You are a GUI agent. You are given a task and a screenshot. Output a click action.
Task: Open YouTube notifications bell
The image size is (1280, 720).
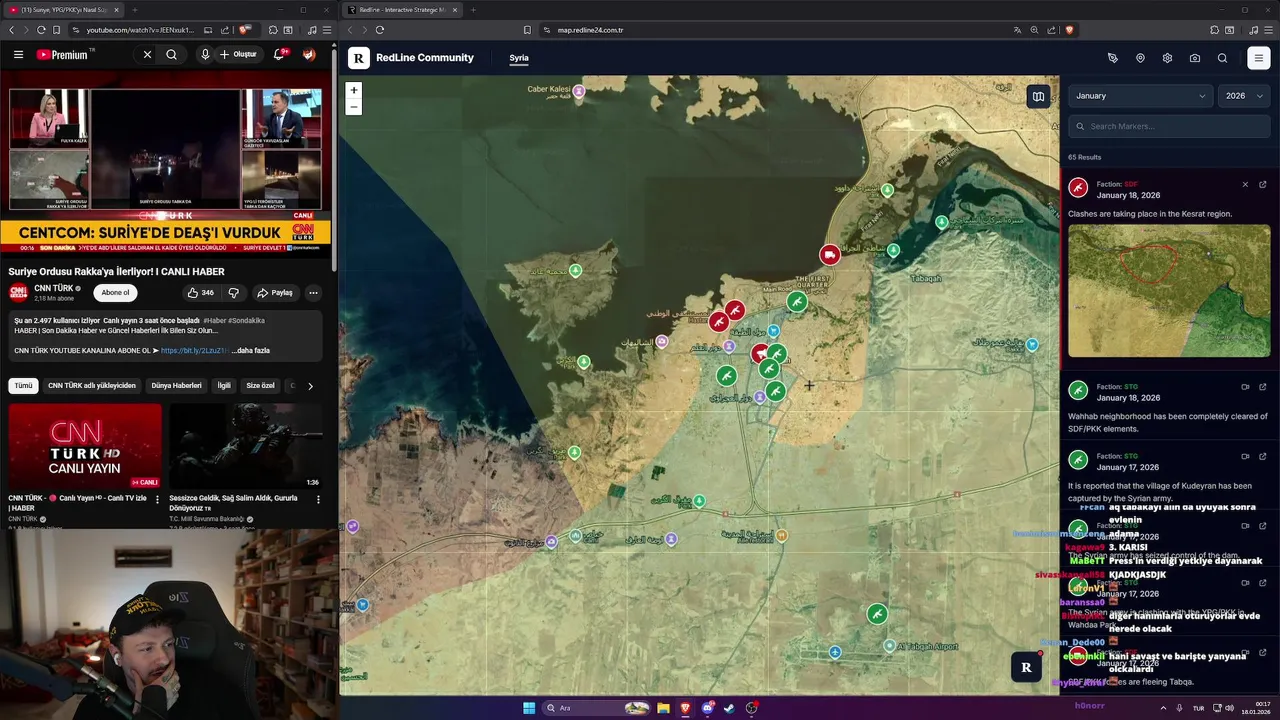[x=280, y=54]
